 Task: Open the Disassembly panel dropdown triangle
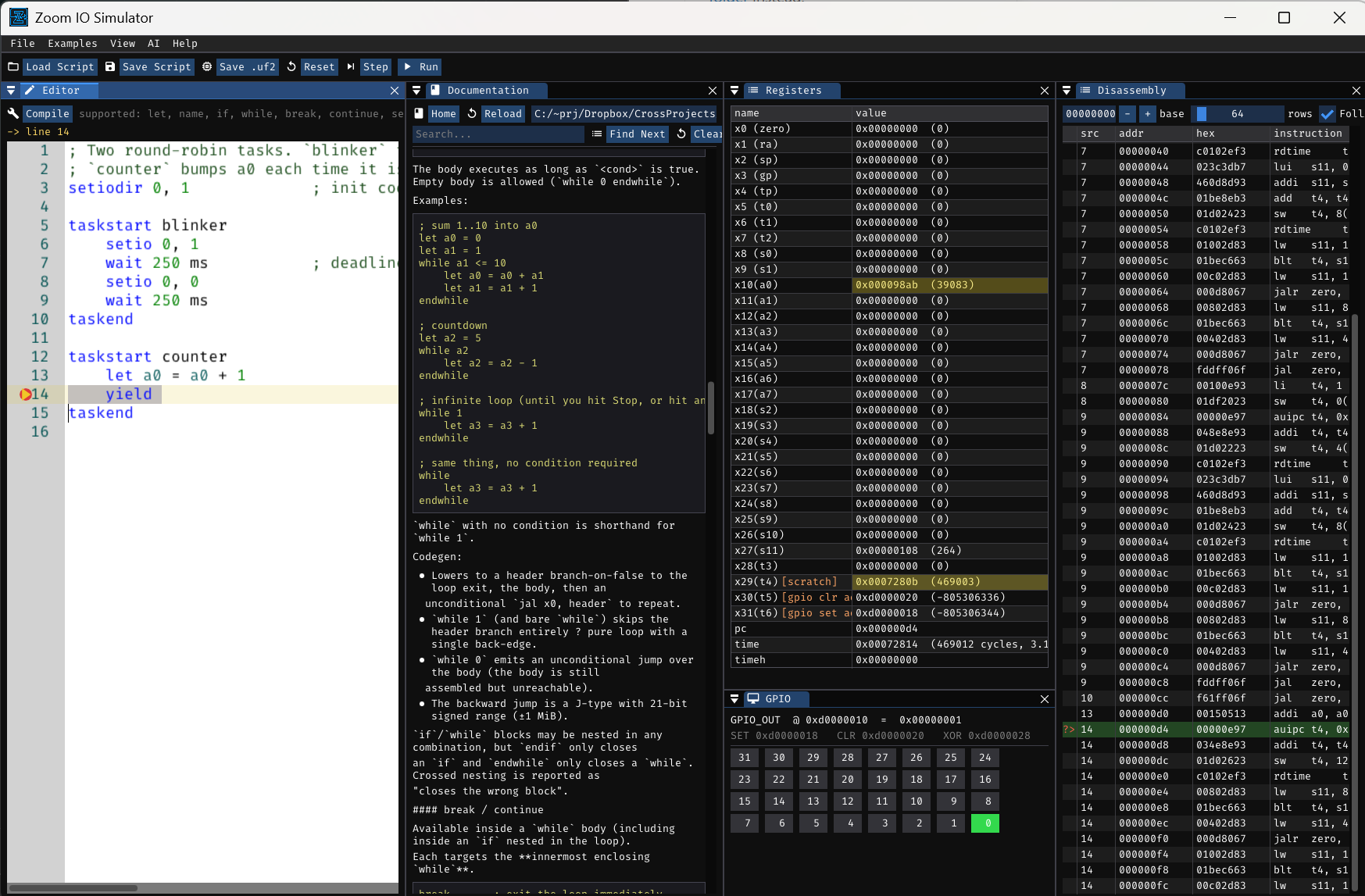point(1067,91)
